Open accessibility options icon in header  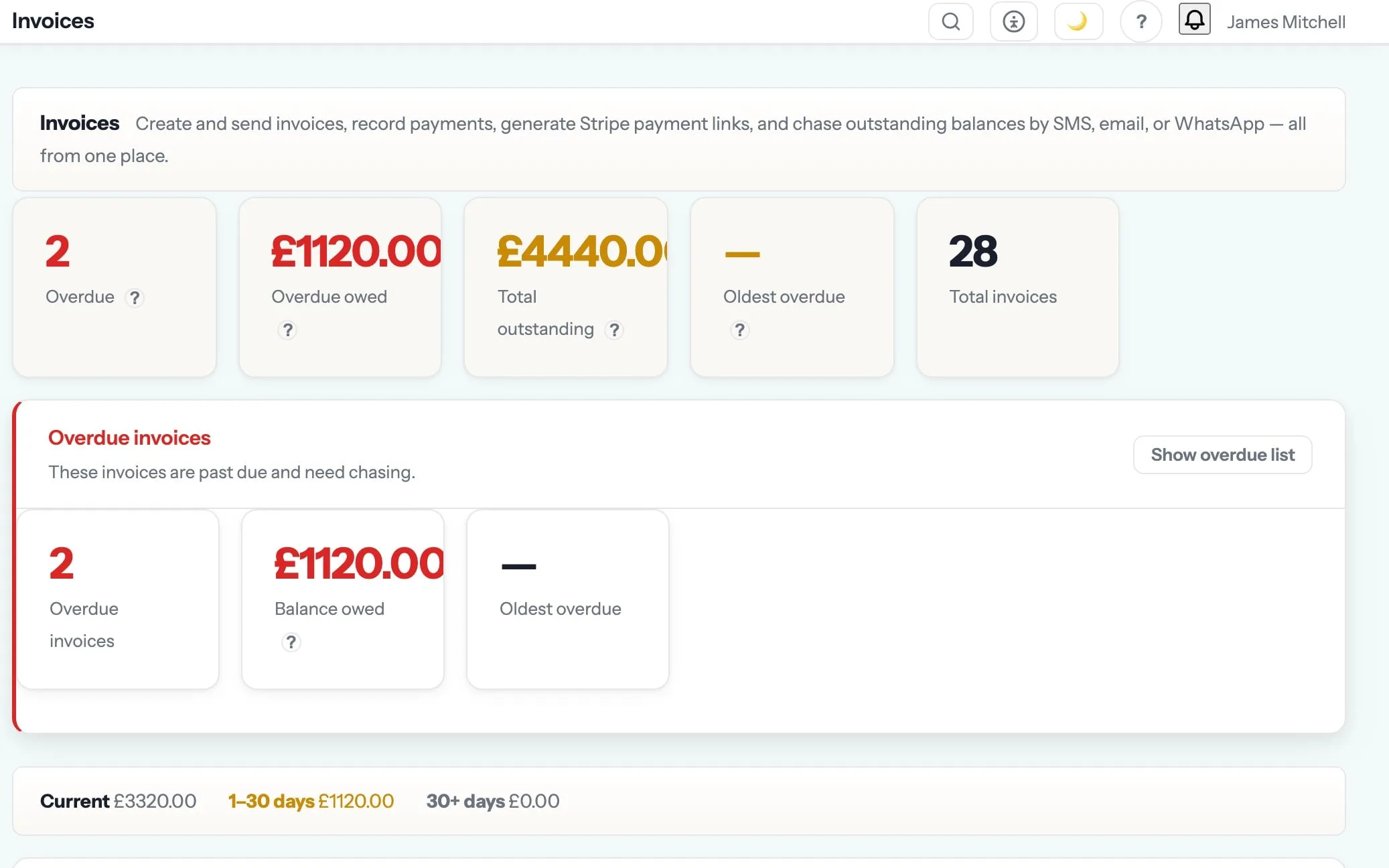[x=1013, y=21]
